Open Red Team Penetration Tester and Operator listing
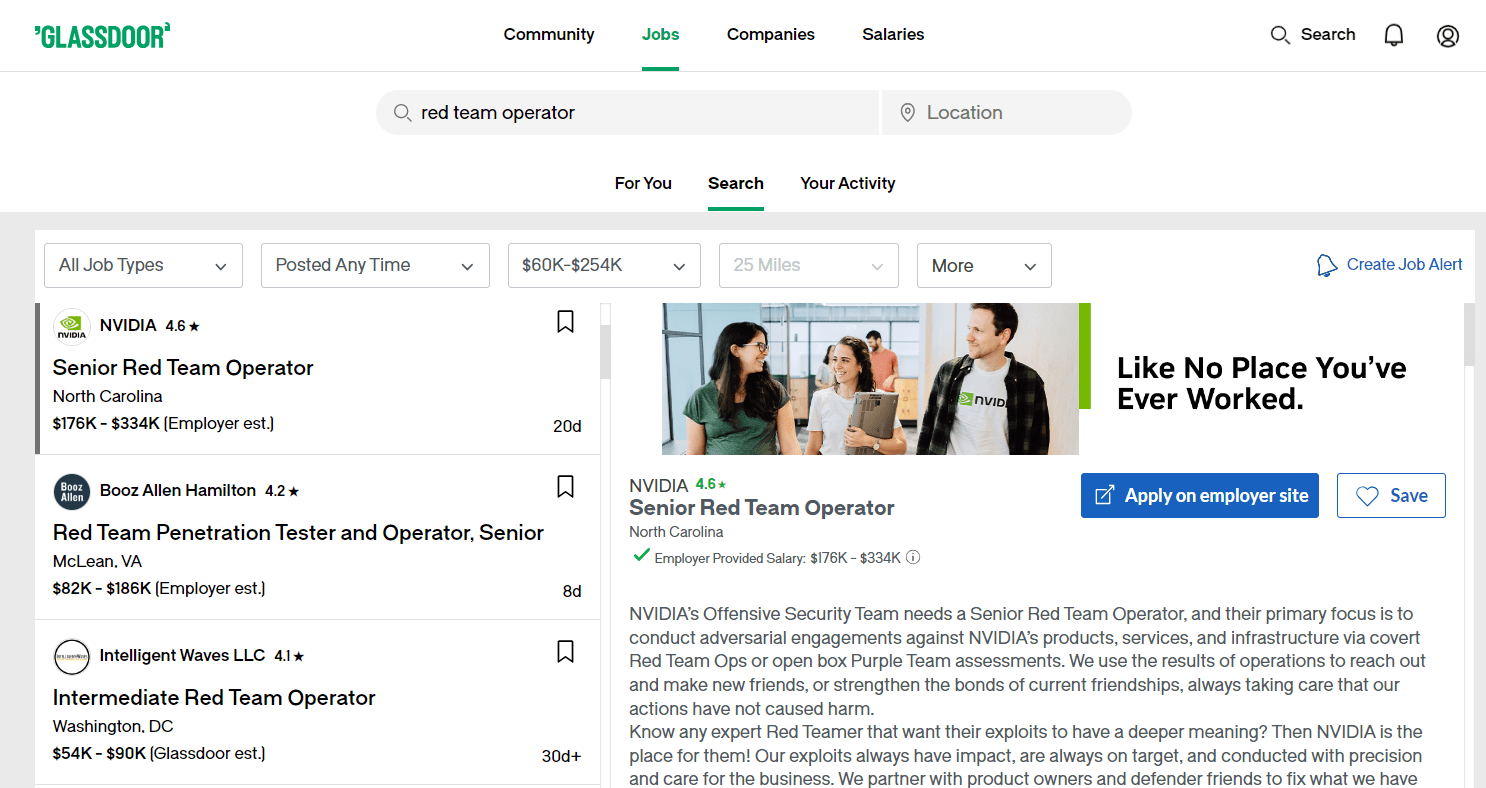 [298, 533]
